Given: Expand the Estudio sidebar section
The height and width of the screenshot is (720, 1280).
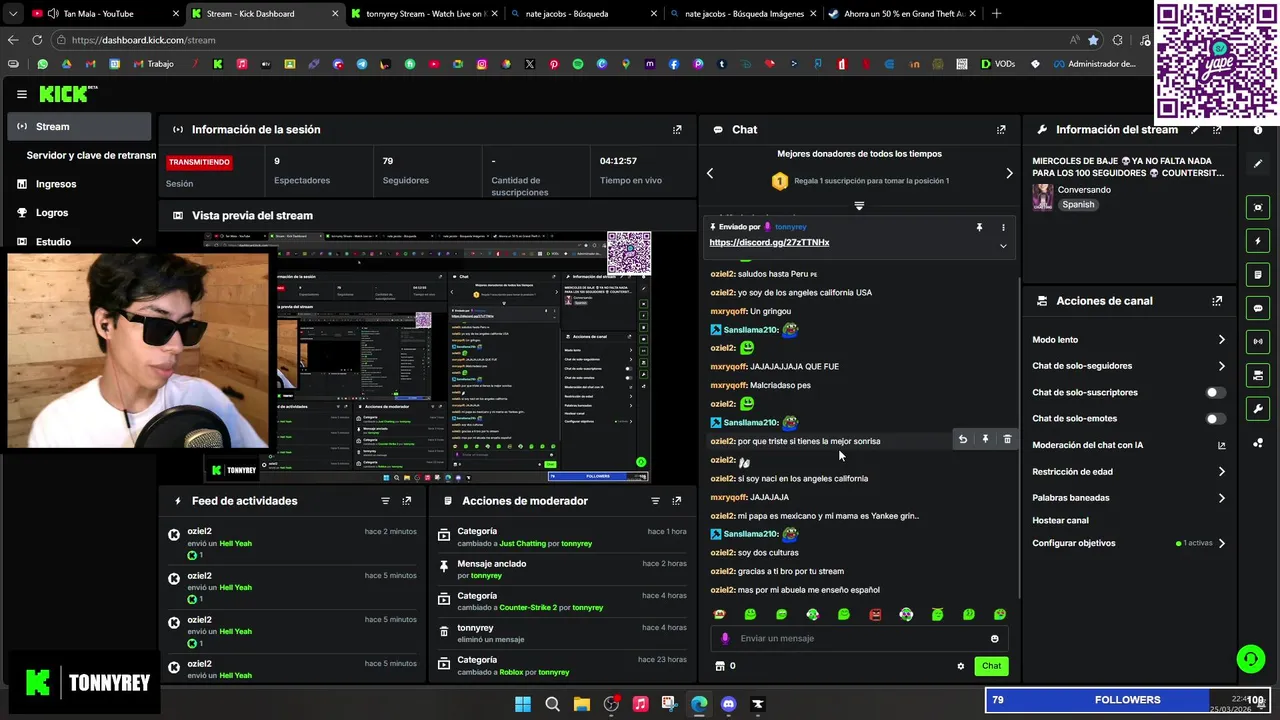Looking at the screenshot, I should click(x=136, y=241).
